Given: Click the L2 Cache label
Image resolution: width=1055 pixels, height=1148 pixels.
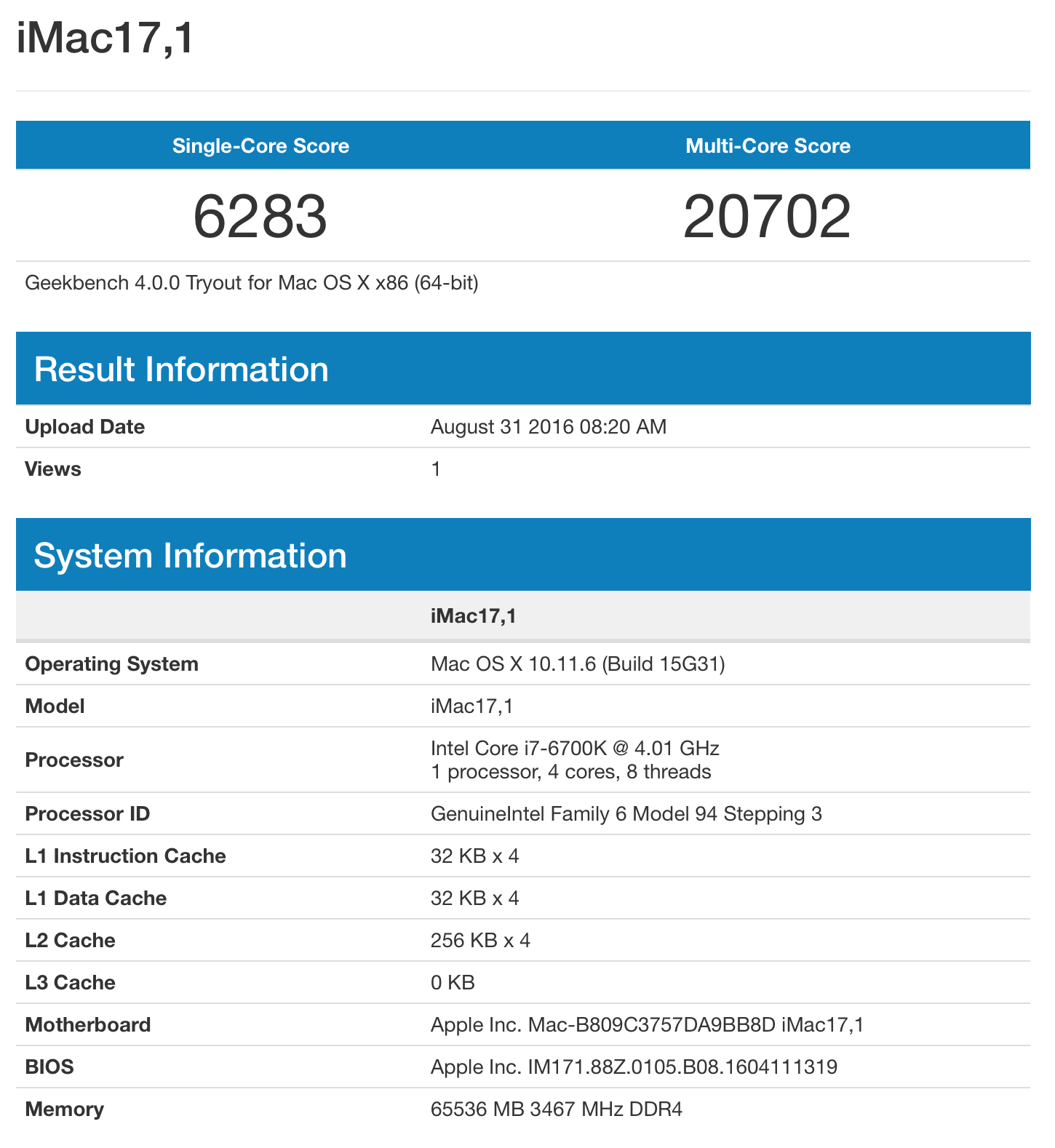Looking at the screenshot, I should click(x=70, y=940).
